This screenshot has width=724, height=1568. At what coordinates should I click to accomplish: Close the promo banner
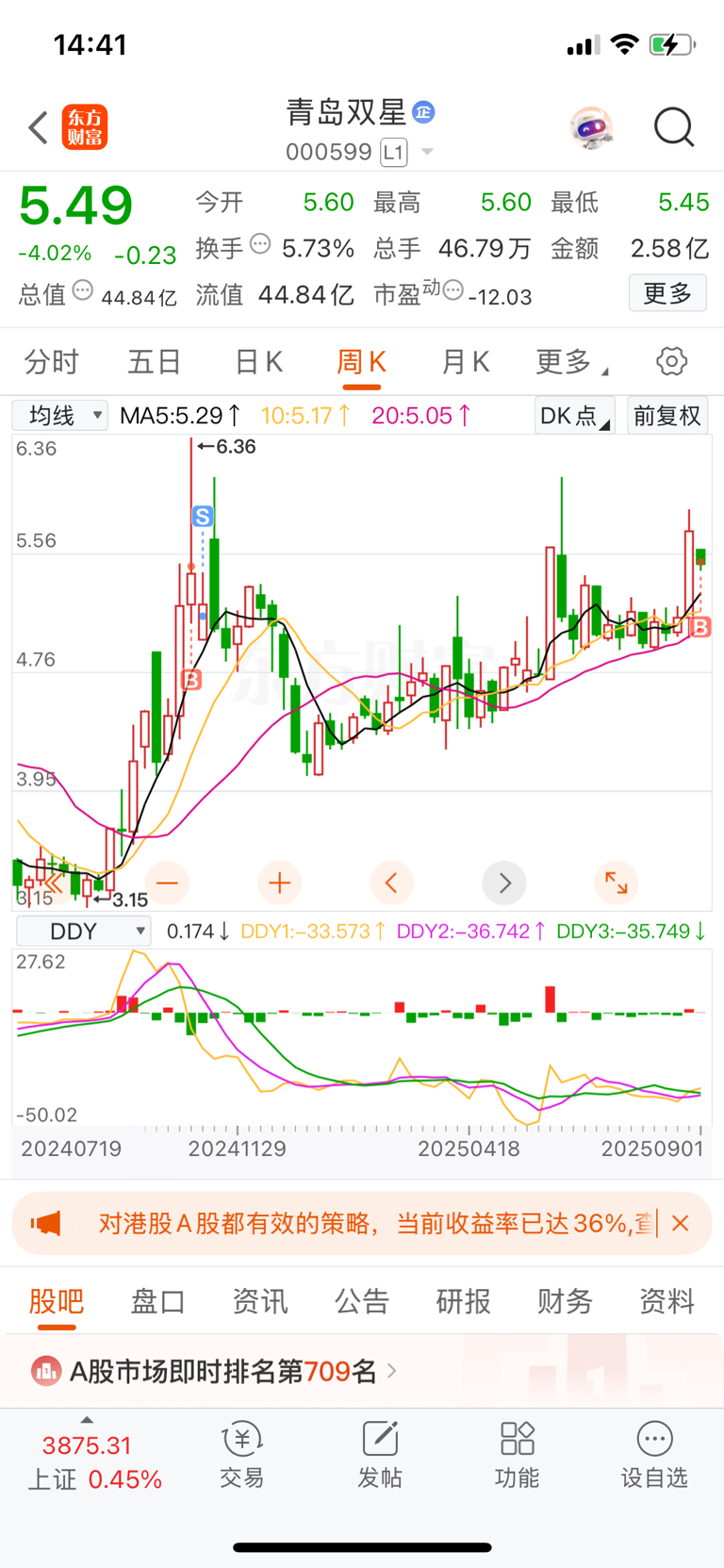tap(681, 1223)
